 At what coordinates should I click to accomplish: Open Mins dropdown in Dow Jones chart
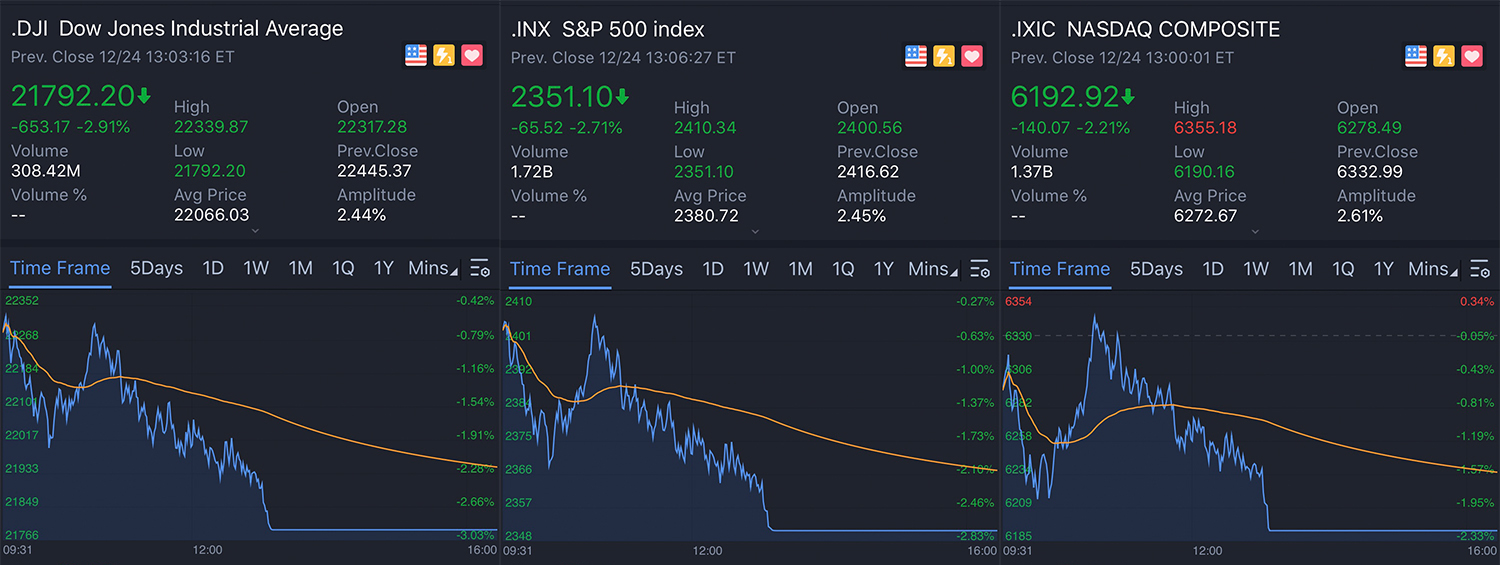pyautogui.click(x=433, y=268)
